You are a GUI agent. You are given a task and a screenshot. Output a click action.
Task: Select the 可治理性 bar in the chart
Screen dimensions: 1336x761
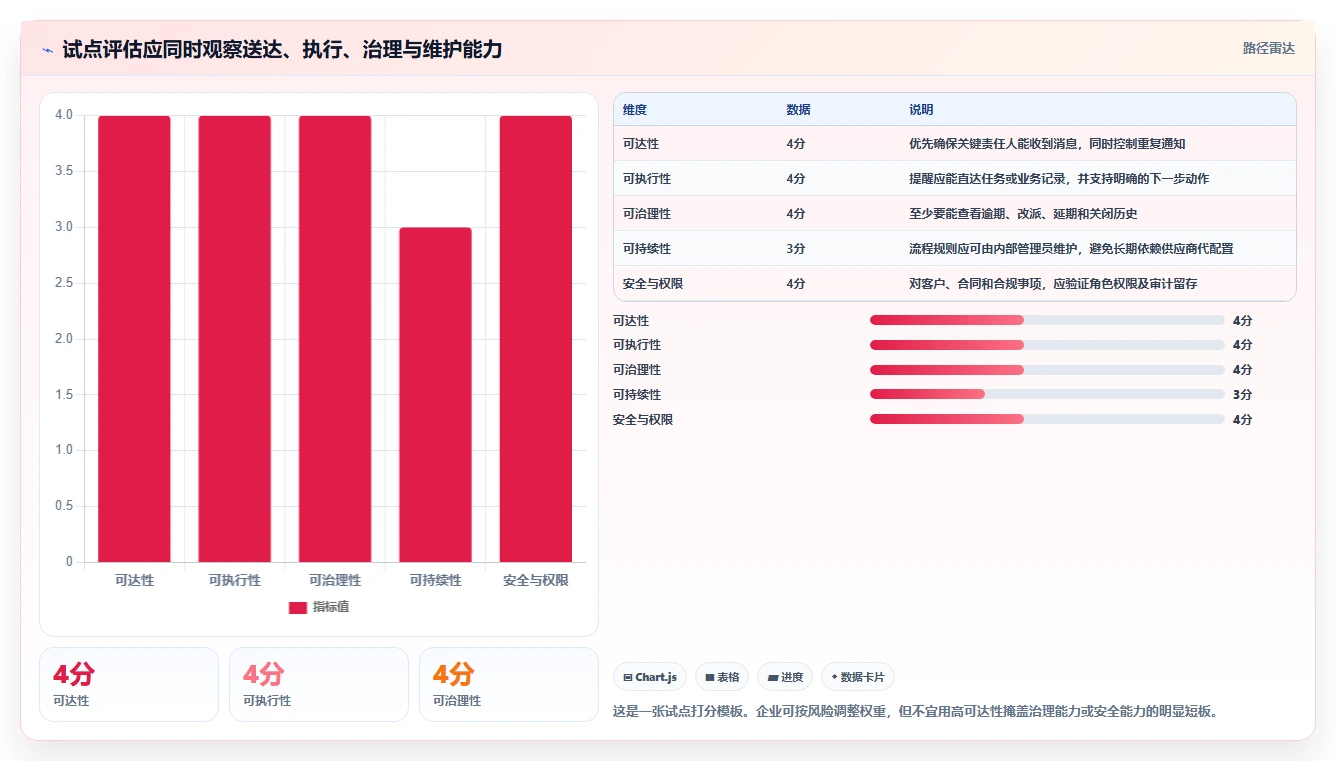tap(335, 339)
